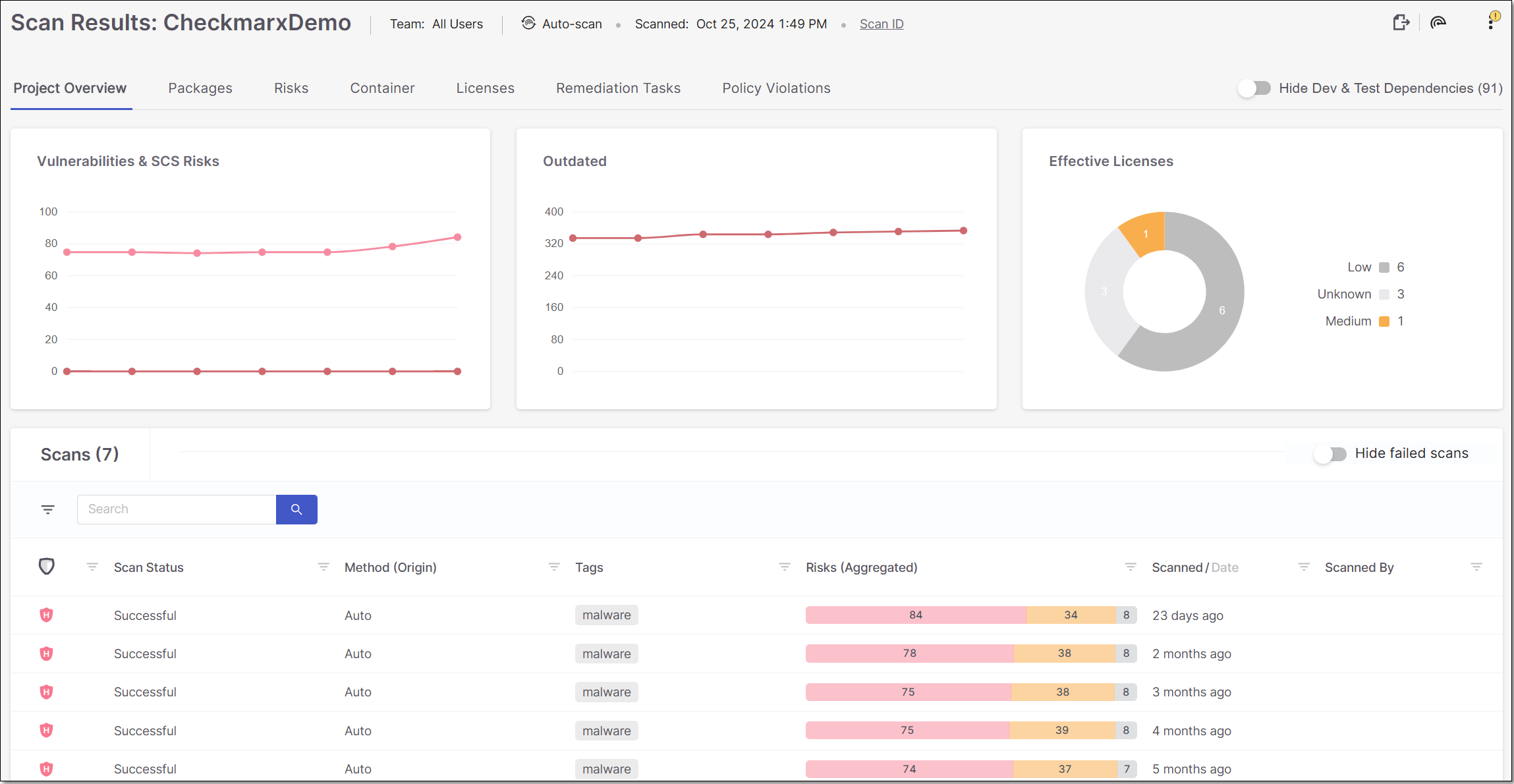Click the red risk bar showing 78

tap(910, 654)
